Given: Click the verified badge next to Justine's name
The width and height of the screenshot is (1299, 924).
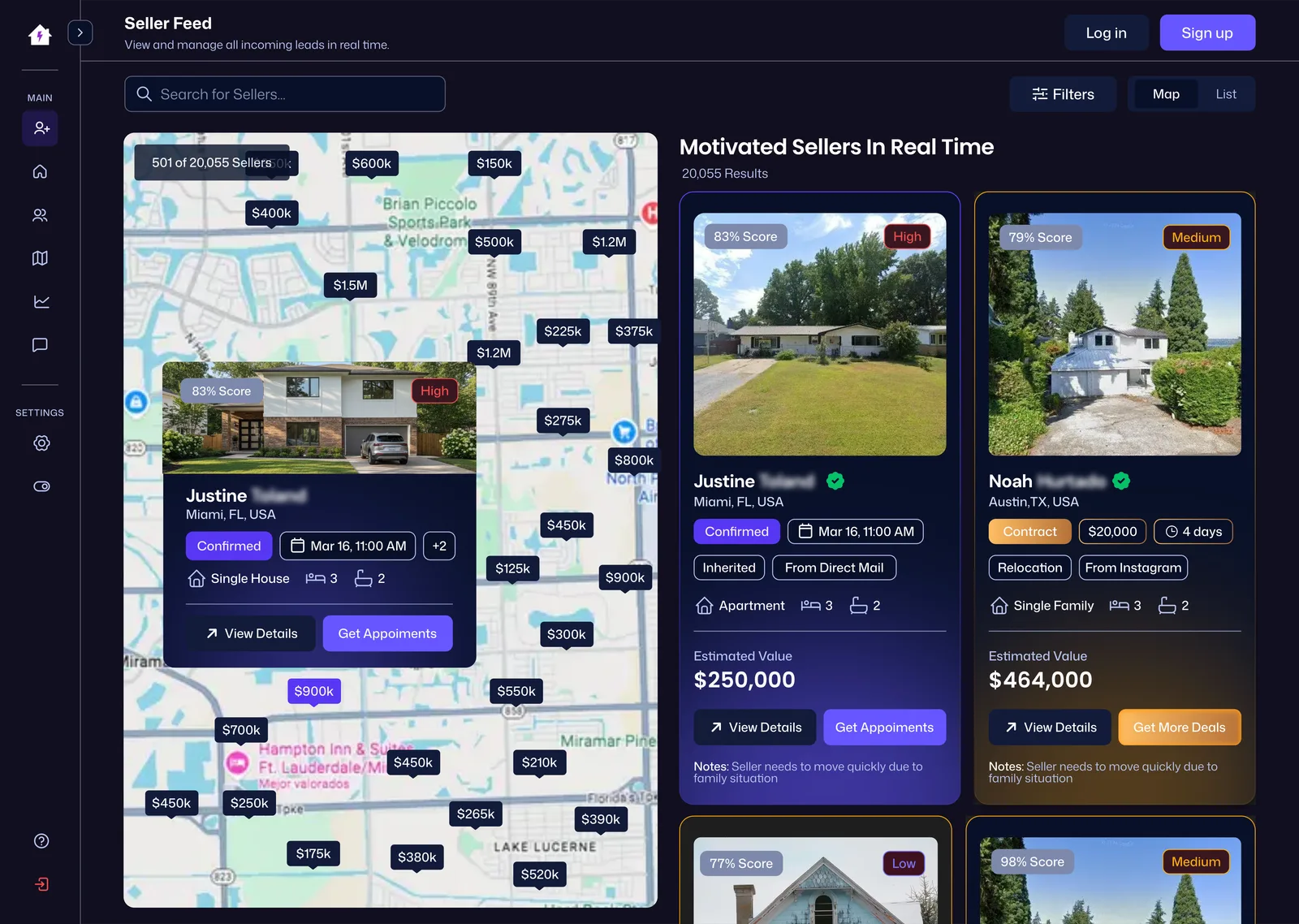Looking at the screenshot, I should [x=835, y=481].
